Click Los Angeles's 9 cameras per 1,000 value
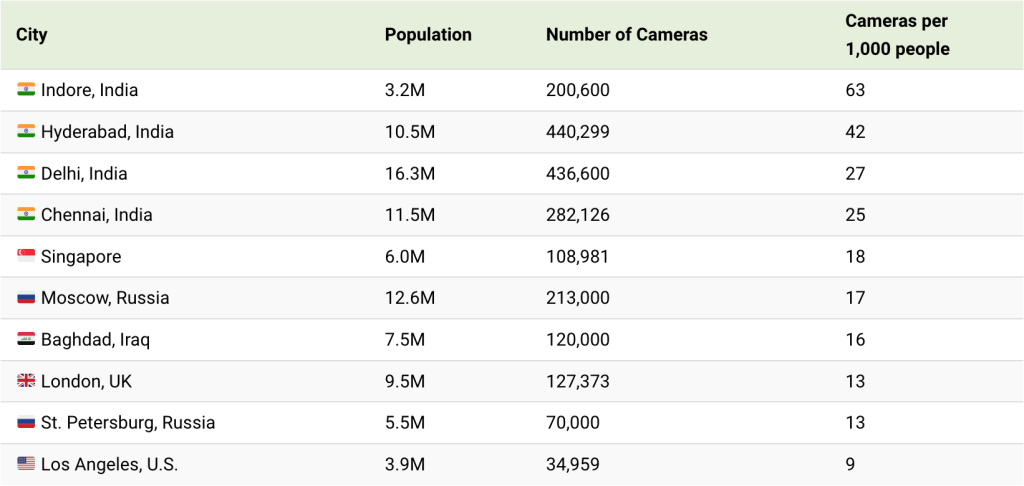The image size is (1024, 486). (x=850, y=464)
